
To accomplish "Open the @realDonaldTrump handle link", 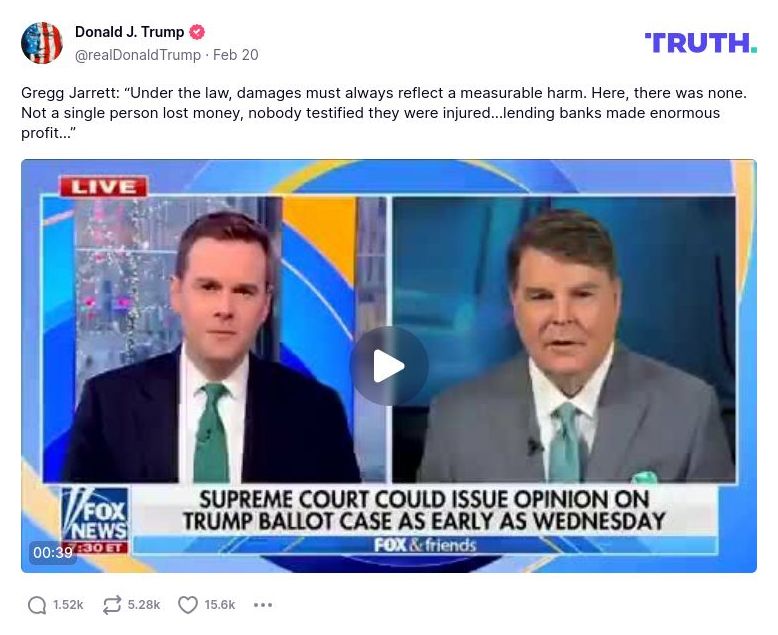I will click(138, 55).
